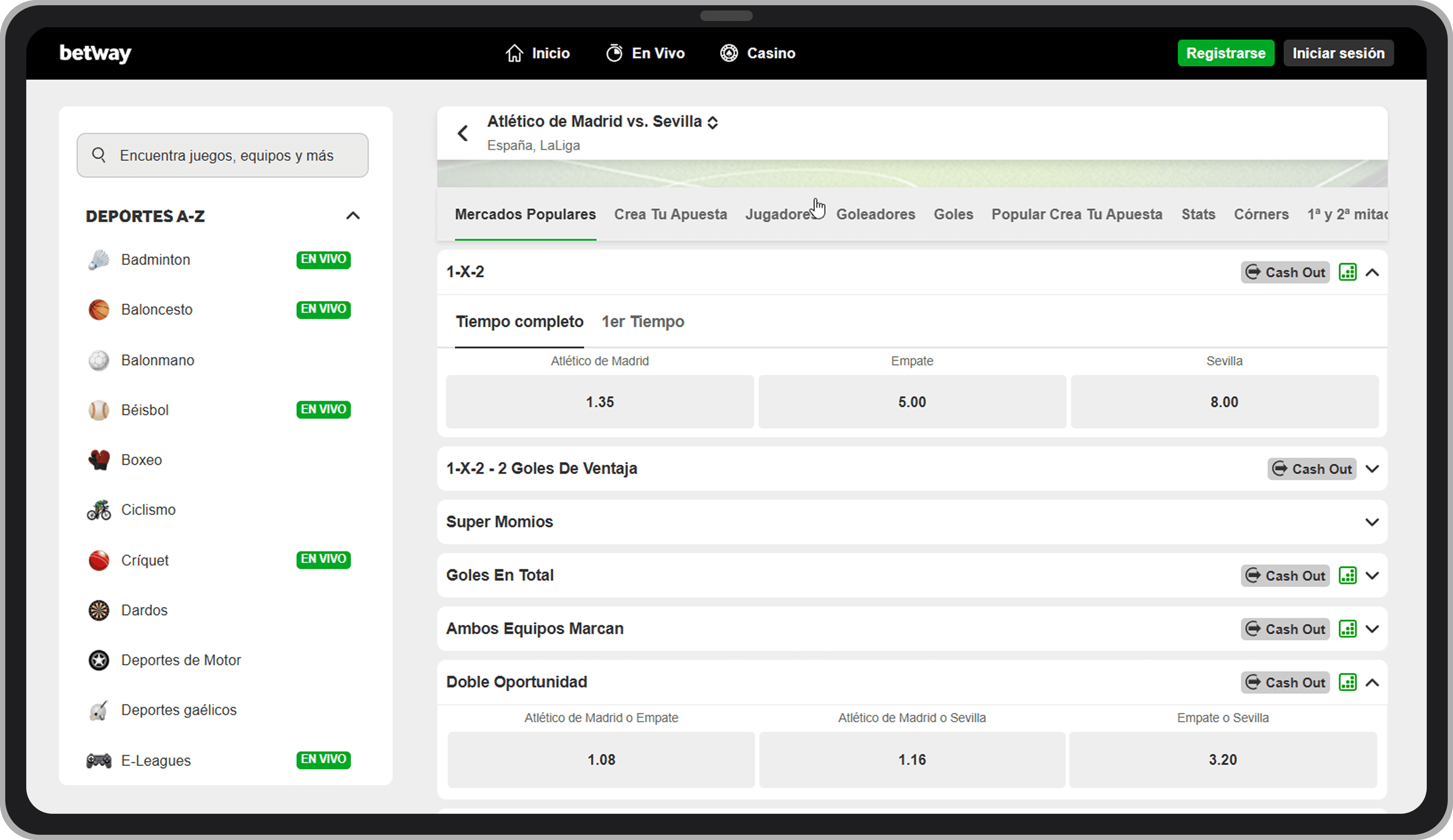This screenshot has width=1453, height=840.
Task: Switch to the Crea Tu Apuesta tab
Action: (x=670, y=214)
